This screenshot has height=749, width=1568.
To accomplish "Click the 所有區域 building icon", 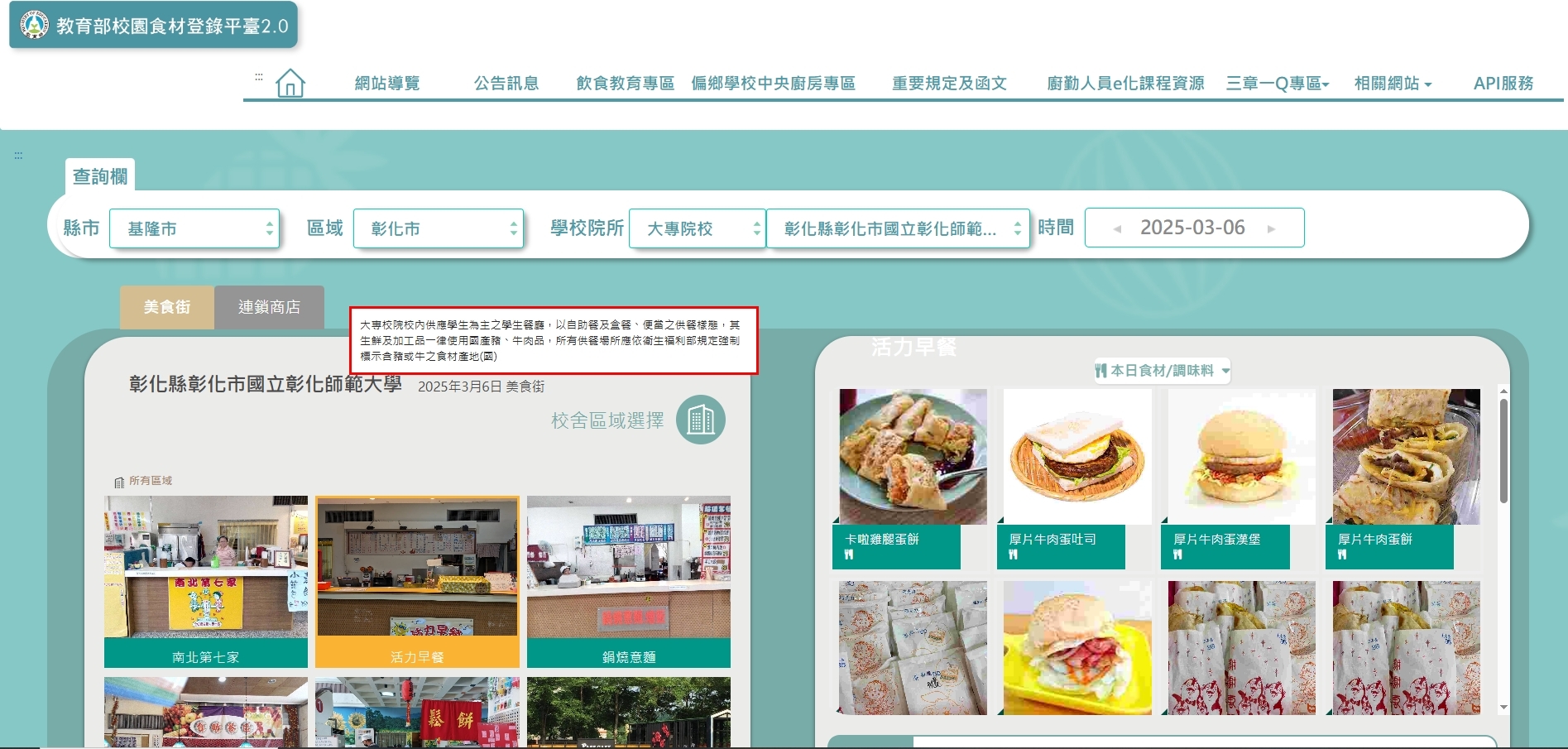I will coord(119,482).
